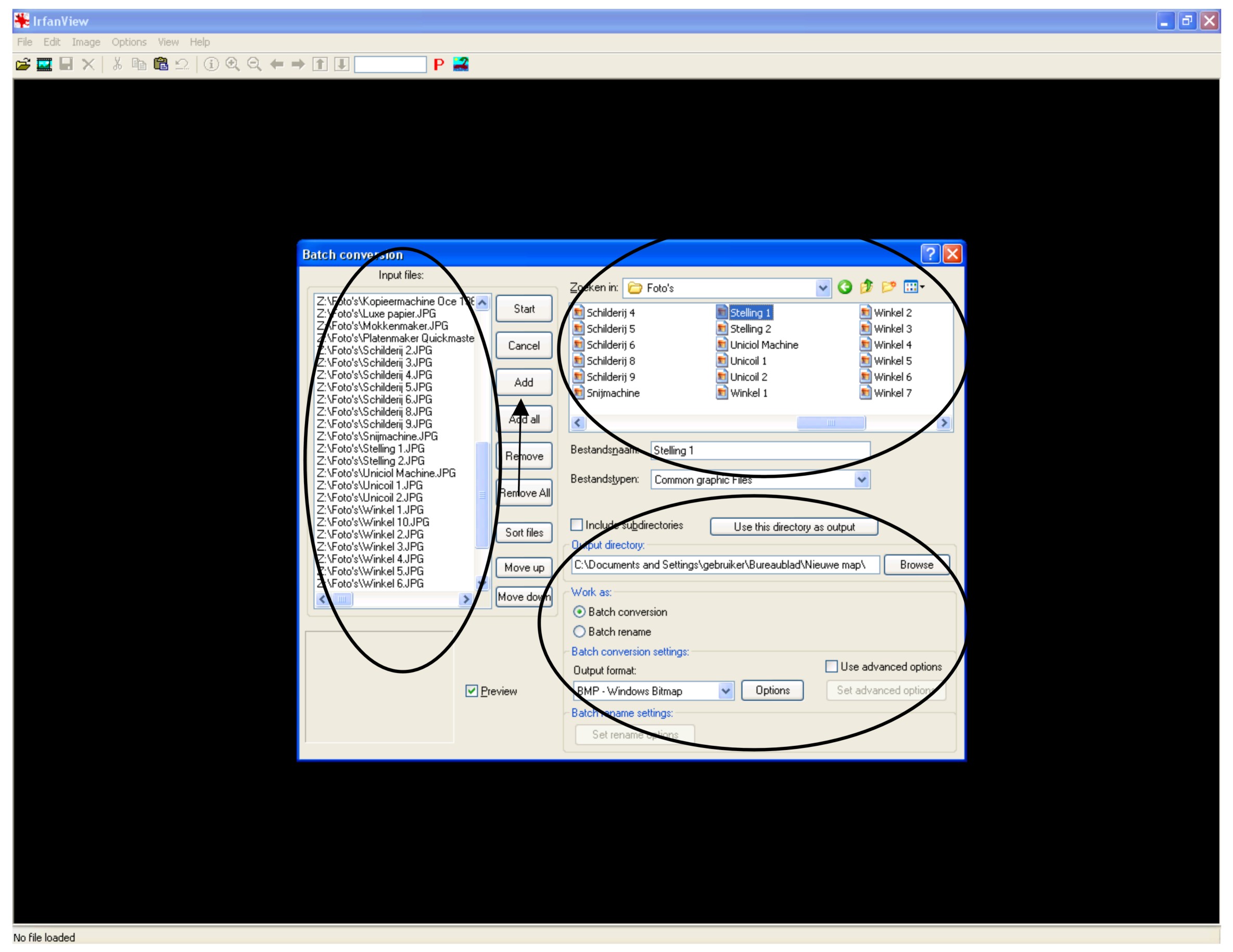Viewport: 1233px width, 952px height.
Task: Click the Options button beside Output format
Action: coord(772,691)
